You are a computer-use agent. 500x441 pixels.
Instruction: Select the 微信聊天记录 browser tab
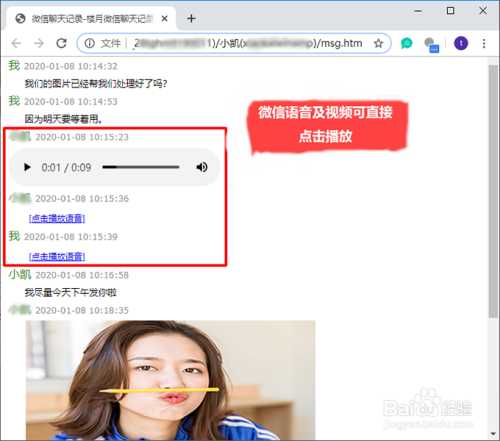coord(91,19)
